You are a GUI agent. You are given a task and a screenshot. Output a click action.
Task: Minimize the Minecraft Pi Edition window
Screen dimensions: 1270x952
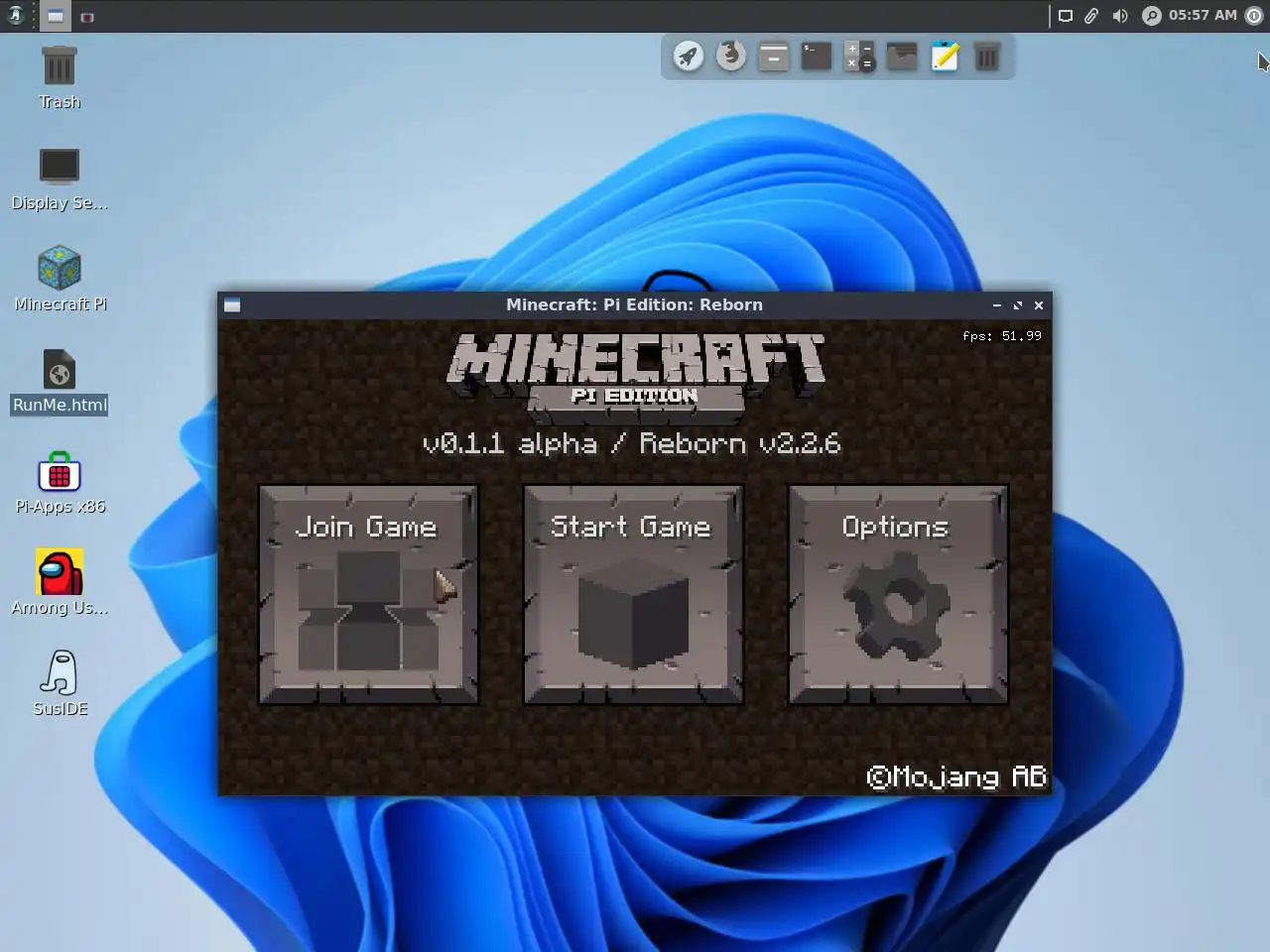pos(997,305)
